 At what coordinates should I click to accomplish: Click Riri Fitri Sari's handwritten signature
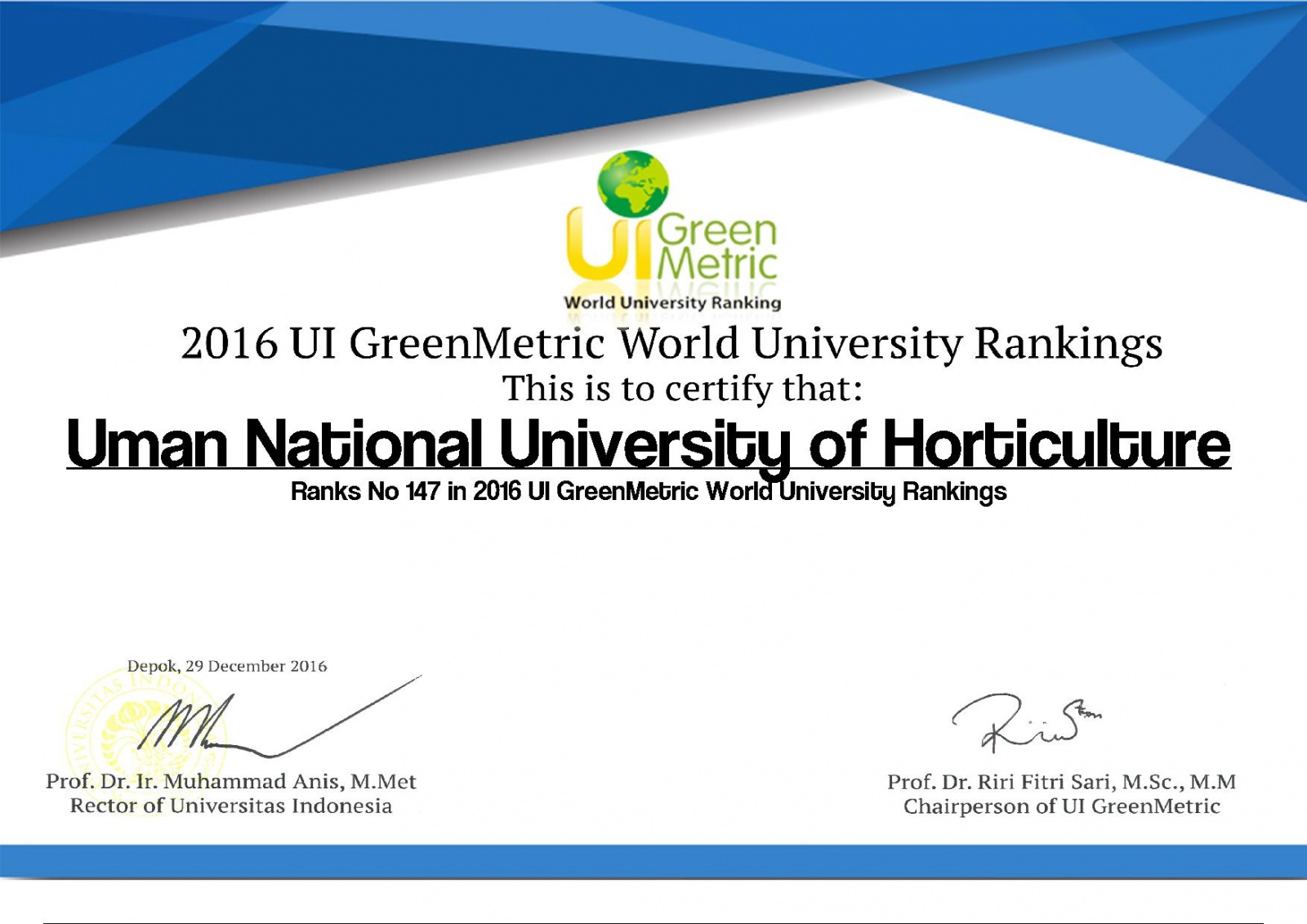1026,722
